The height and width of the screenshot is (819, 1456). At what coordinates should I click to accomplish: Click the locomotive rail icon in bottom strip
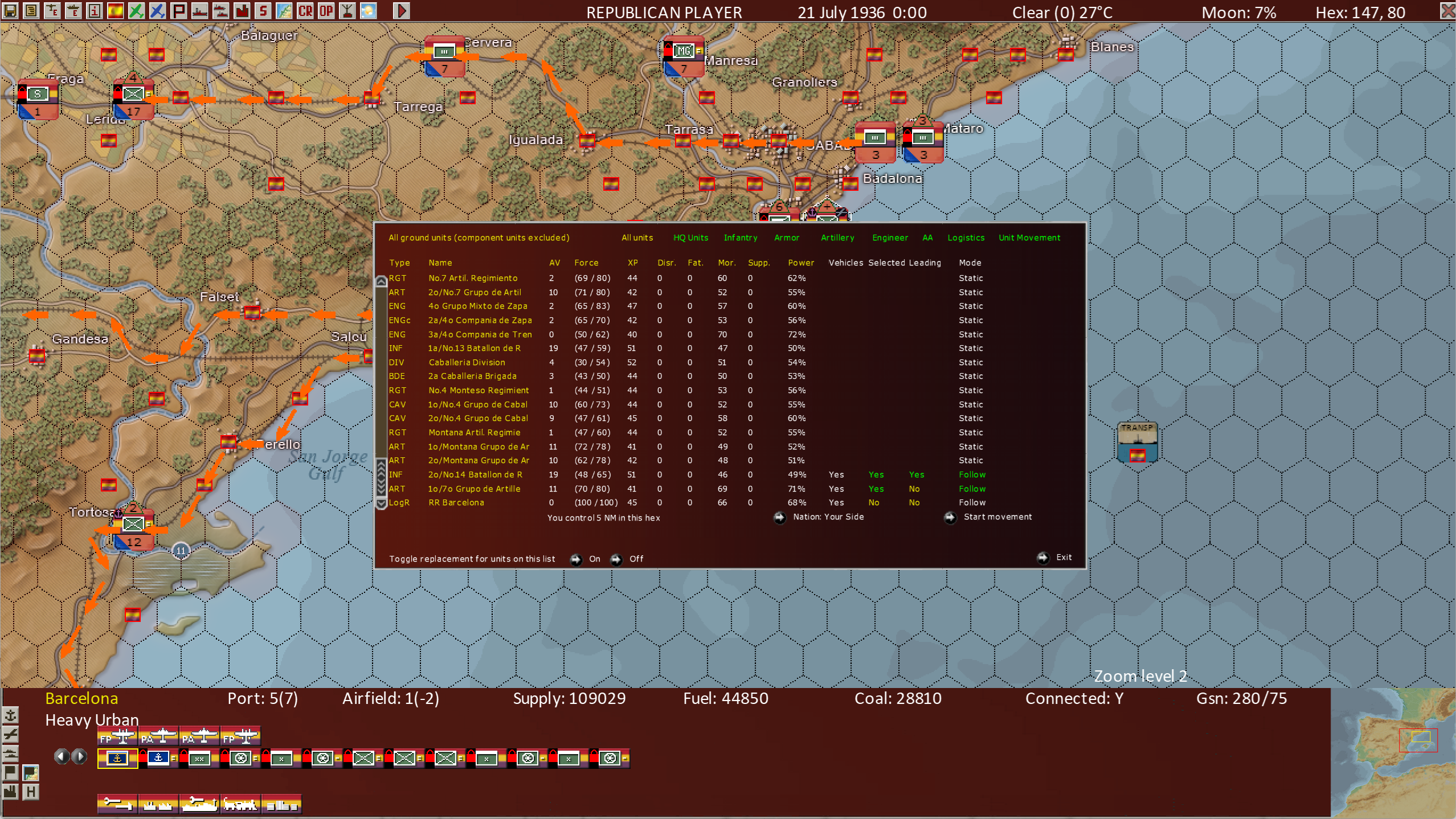pos(240,804)
